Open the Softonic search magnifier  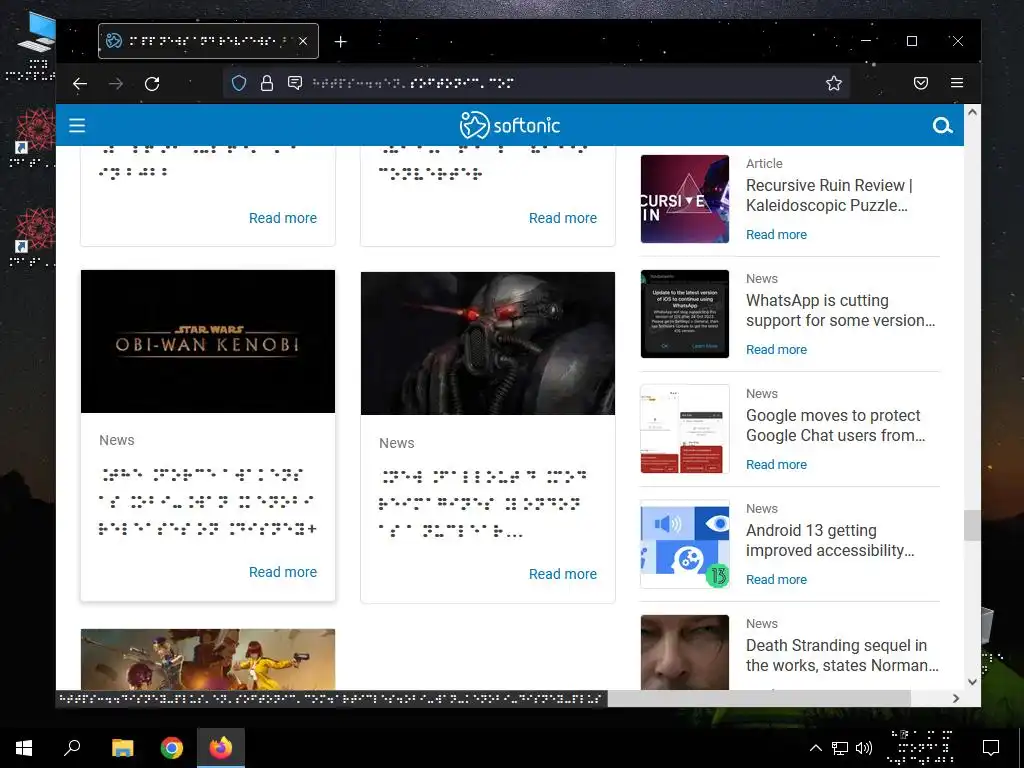[x=942, y=125]
